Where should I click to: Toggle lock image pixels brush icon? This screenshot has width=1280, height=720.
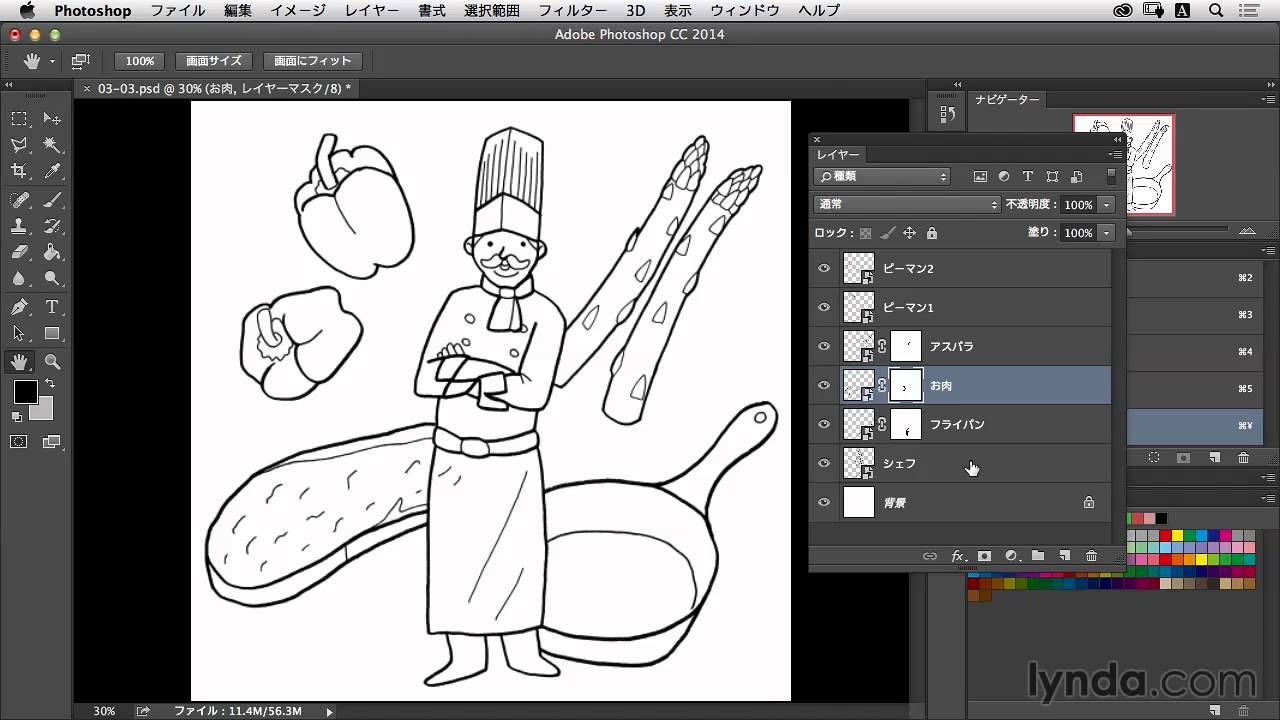[887, 233]
